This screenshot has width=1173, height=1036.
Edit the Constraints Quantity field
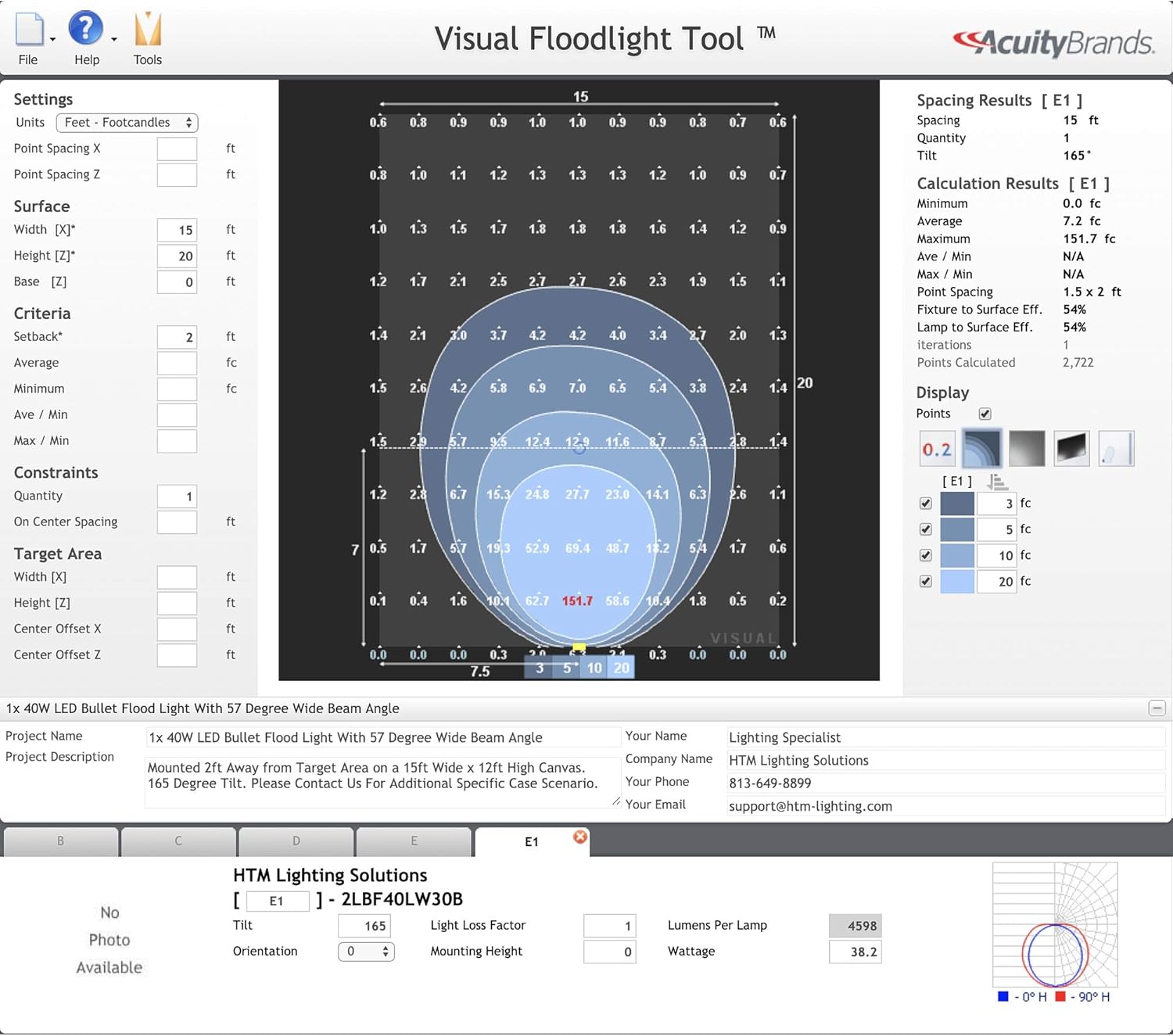point(177,496)
